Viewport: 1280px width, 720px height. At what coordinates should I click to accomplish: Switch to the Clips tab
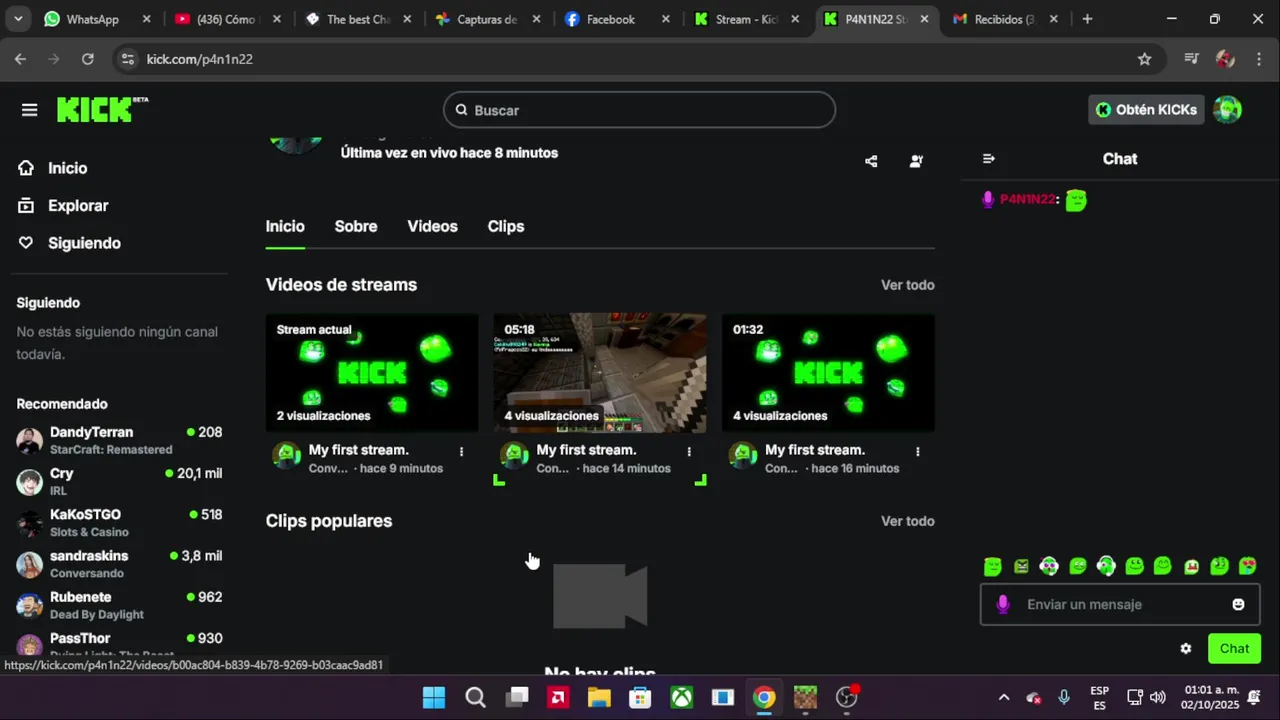[x=506, y=226]
